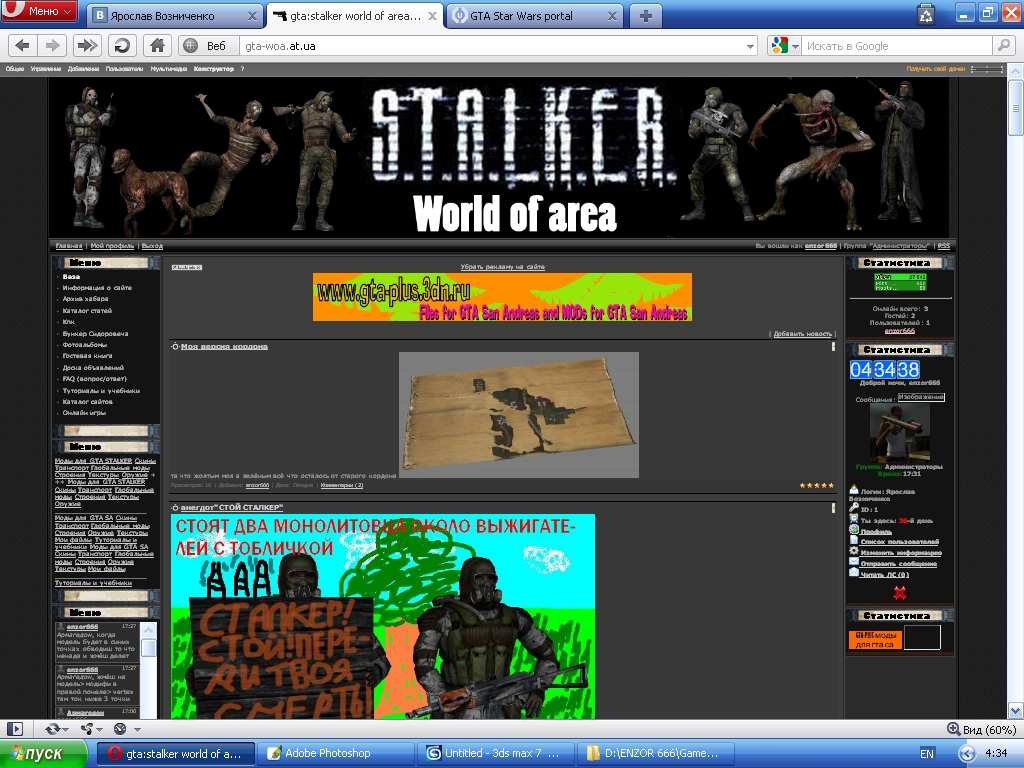1024x768 pixels.
Task: Click the Выход link
Action: (x=152, y=246)
